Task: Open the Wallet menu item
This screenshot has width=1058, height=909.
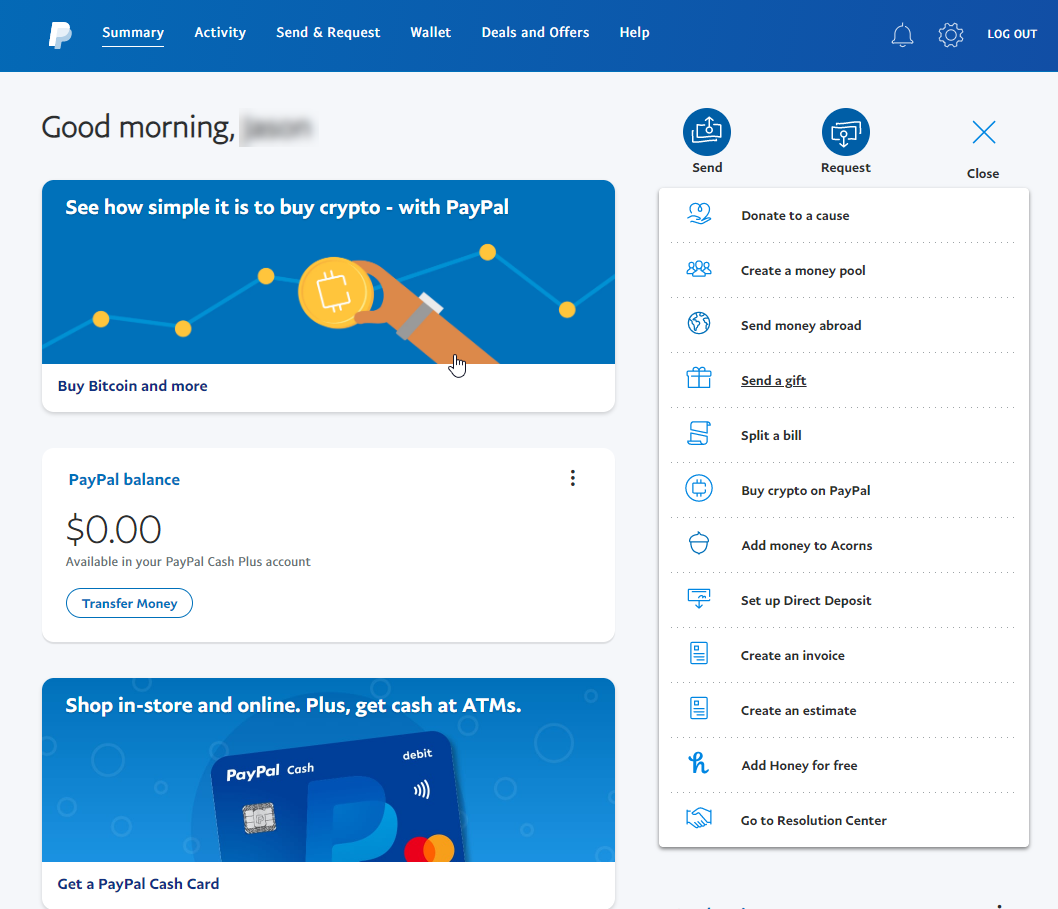Action: [x=431, y=32]
